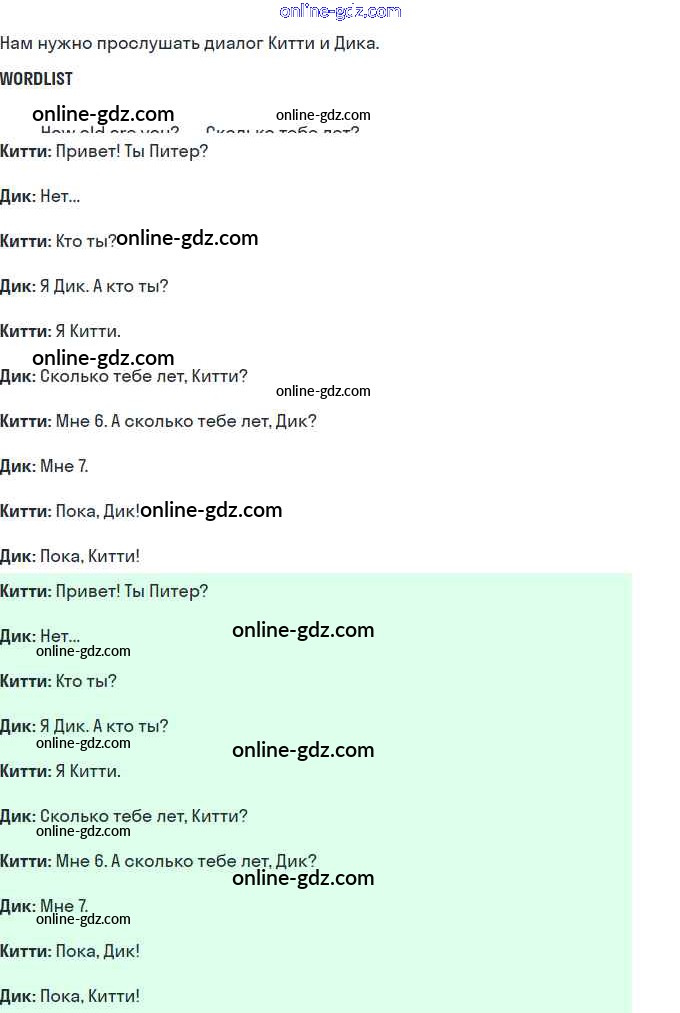This screenshot has height=1013, width=680.
Task: Click the WORDLIST heading
Action: pos(36,79)
